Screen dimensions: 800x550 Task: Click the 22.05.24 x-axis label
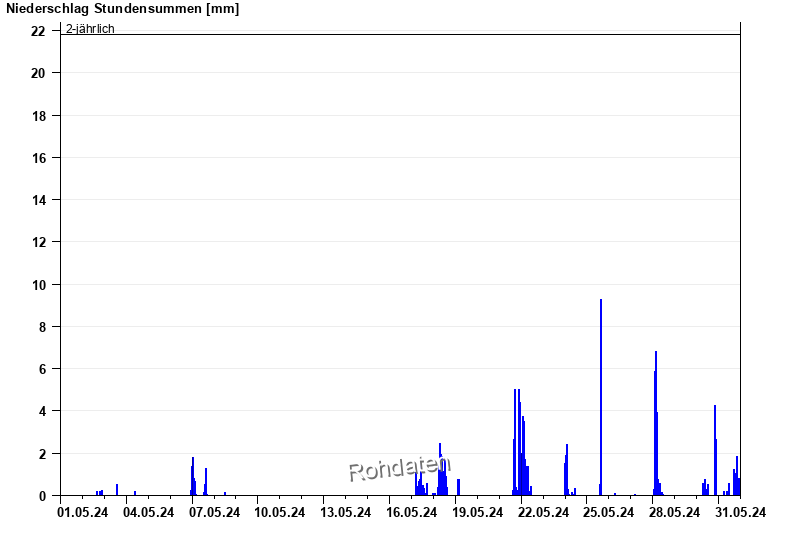(543, 513)
